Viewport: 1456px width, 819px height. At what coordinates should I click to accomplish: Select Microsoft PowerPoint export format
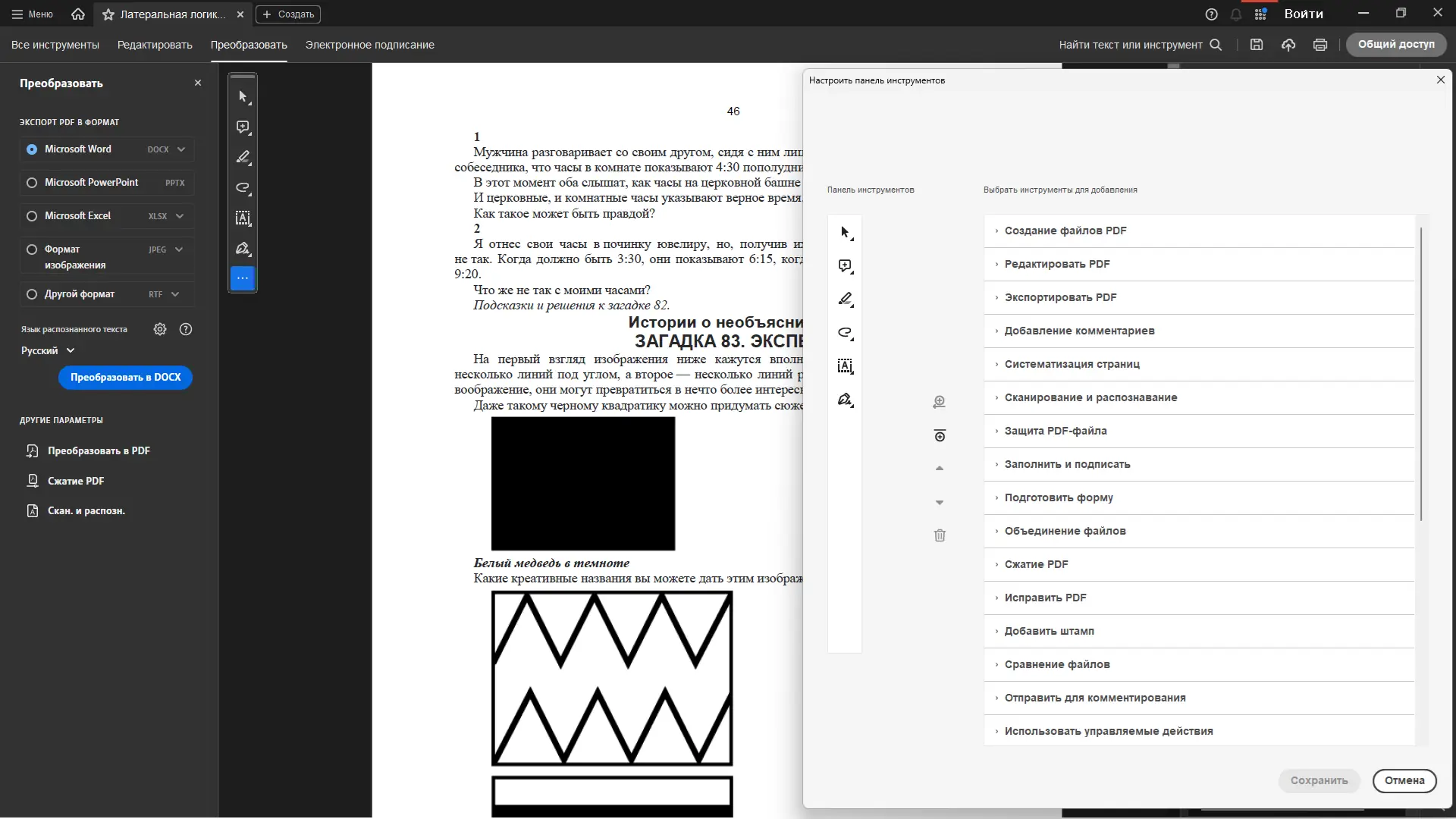click(x=32, y=183)
